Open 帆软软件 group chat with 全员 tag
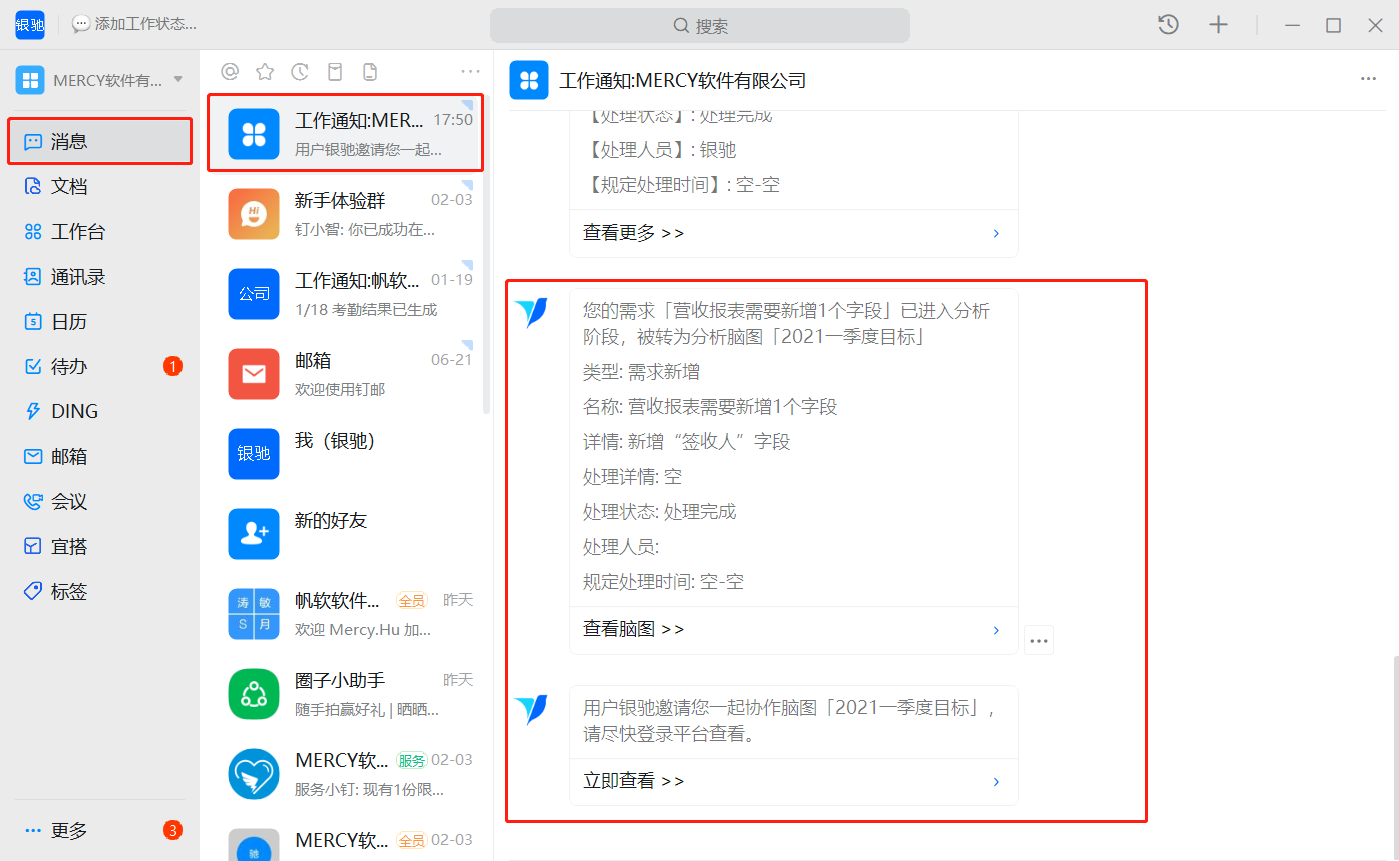The width and height of the screenshot is (1399, 861). (x=346, y=614)
